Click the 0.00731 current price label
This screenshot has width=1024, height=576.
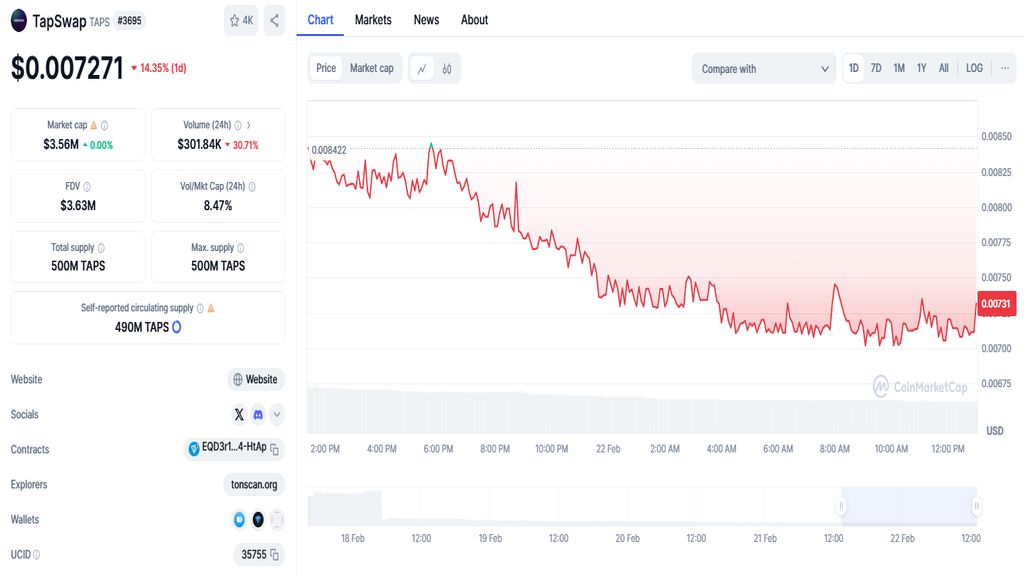point(996,304)
